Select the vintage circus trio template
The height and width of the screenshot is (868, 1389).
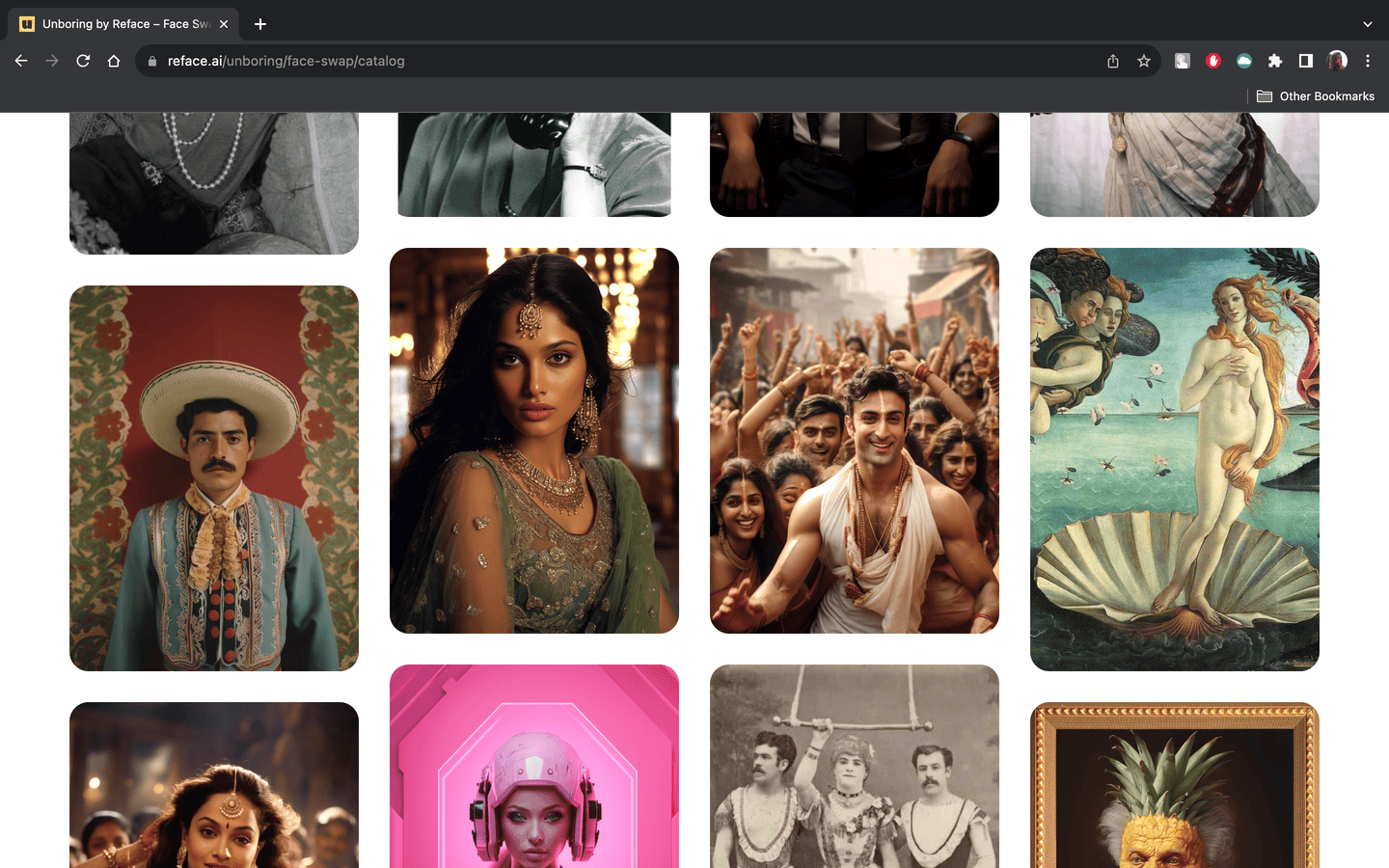pos(855,767)
